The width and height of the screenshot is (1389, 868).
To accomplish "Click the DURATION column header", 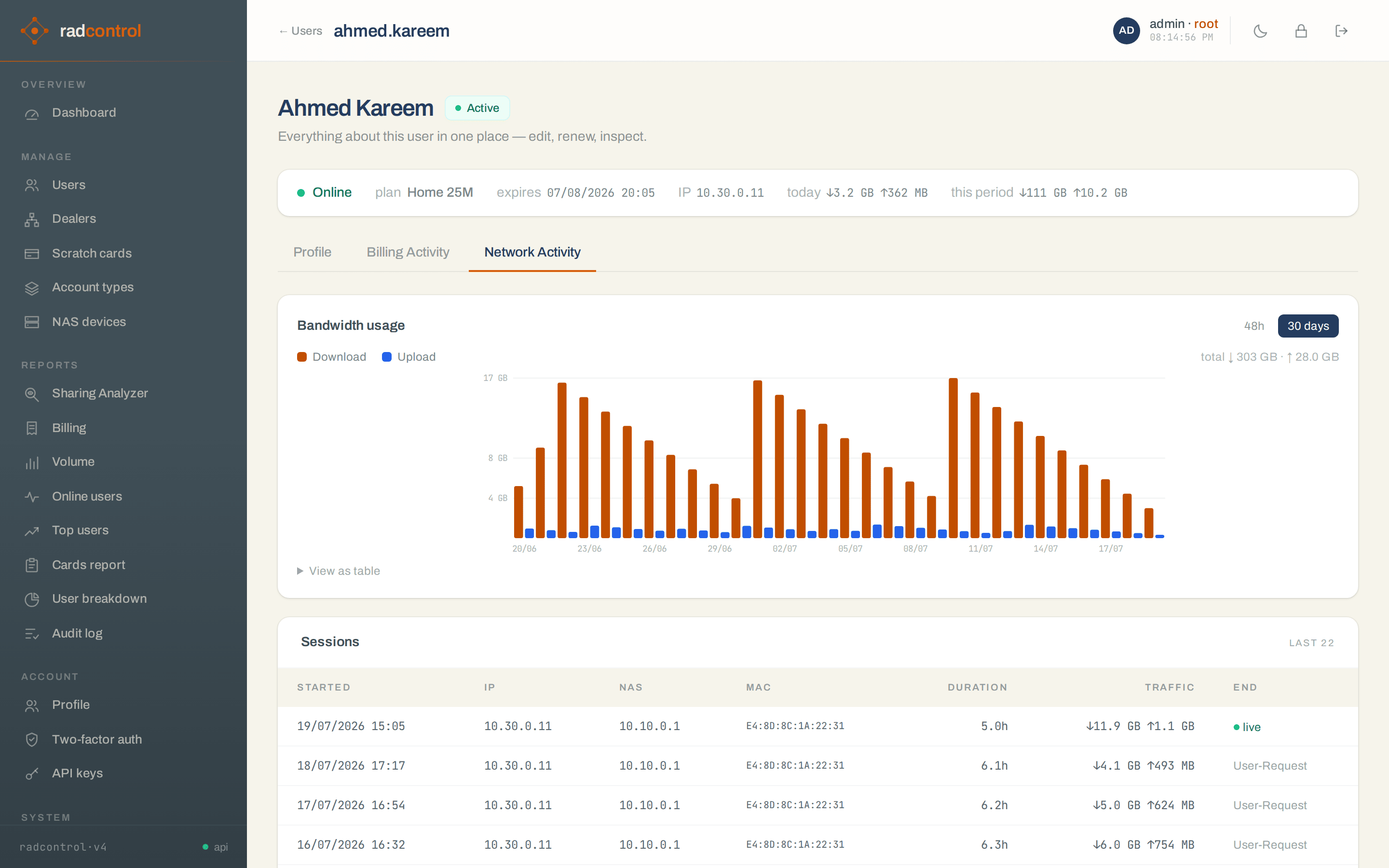I will (977, 688).
